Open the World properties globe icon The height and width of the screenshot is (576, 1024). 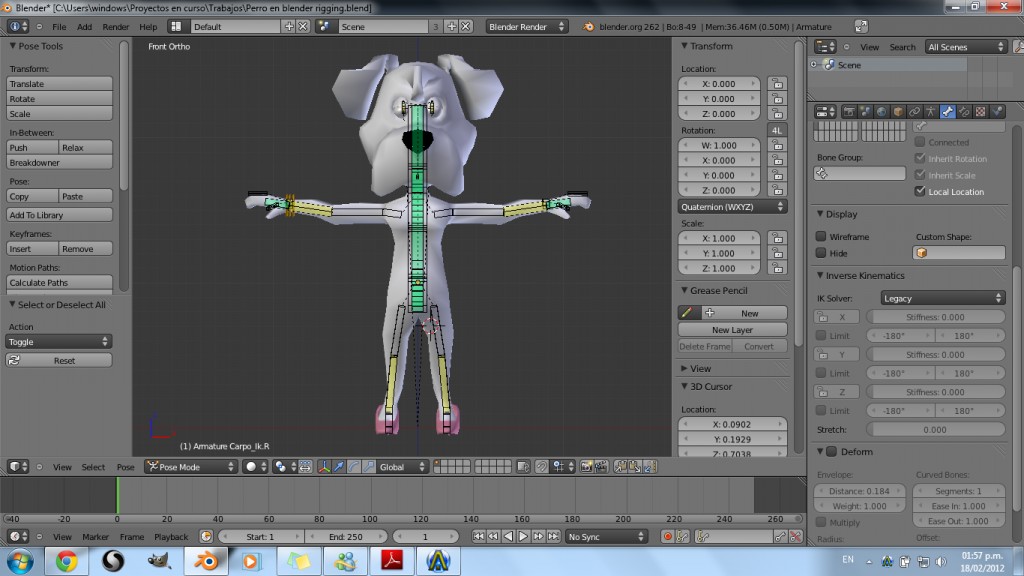(881, 111)
